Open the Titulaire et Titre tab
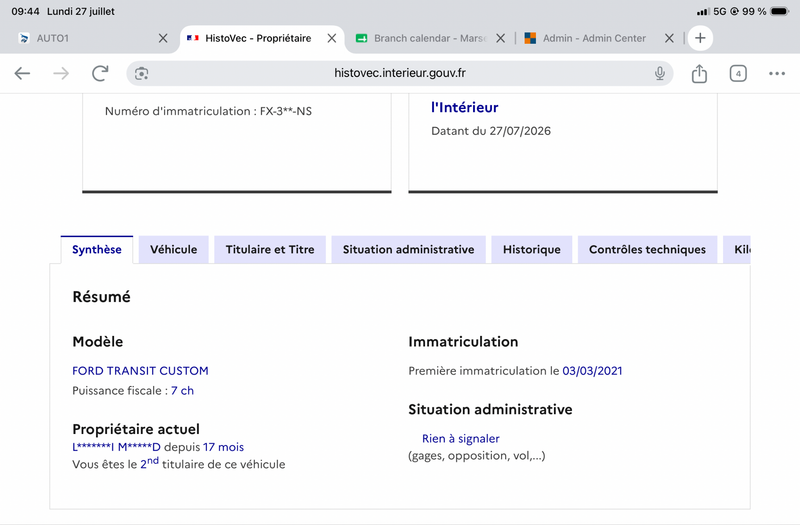The image size is (800, 525). pyautogui.click(x=270, y=249)
